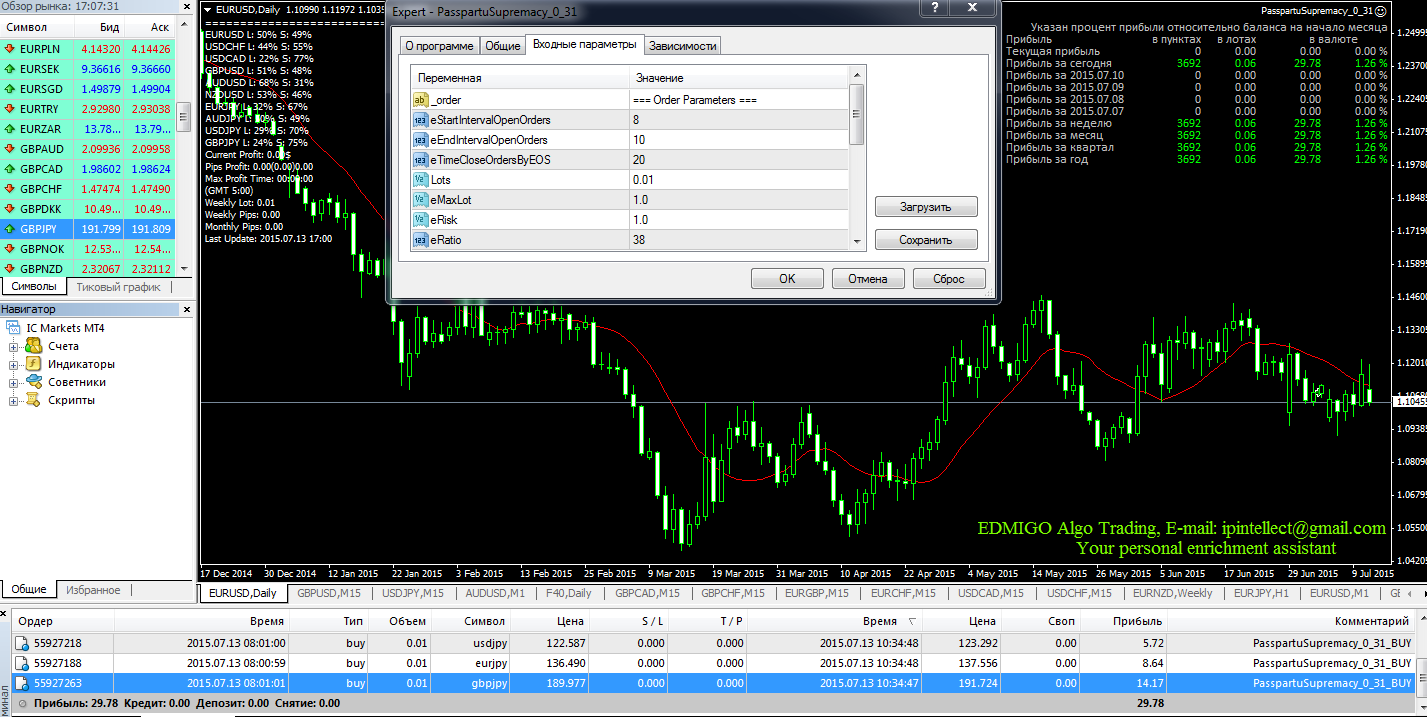1427x717 pixels.
Task: Click the order icon of ticket 55927188
Action: (x=22, y=663)
